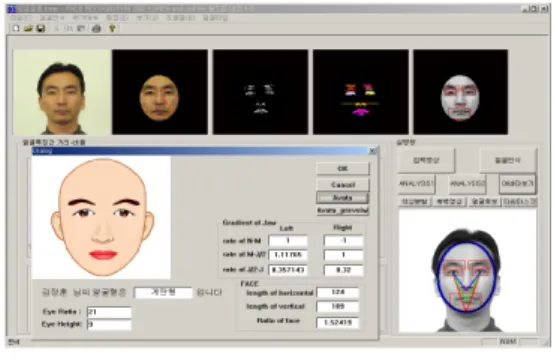Click the 'Eye Ratio :' label
The height and width of the screenshot is (360, 554).
pos(62,312)
